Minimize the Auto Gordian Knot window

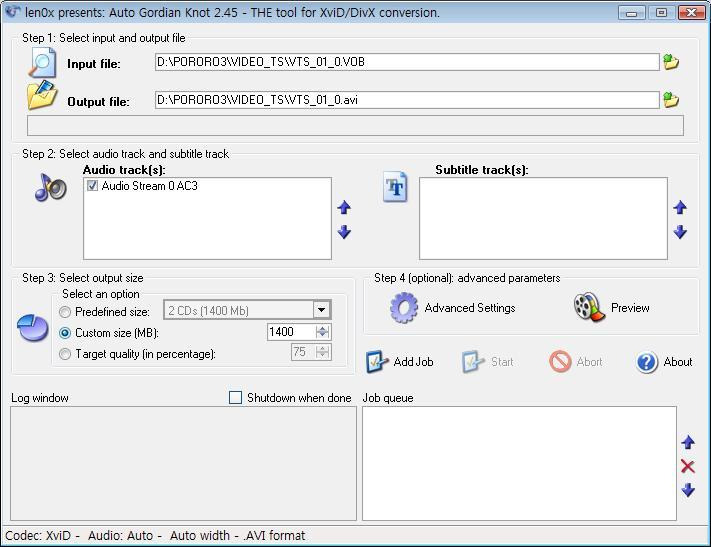point(632,13)
